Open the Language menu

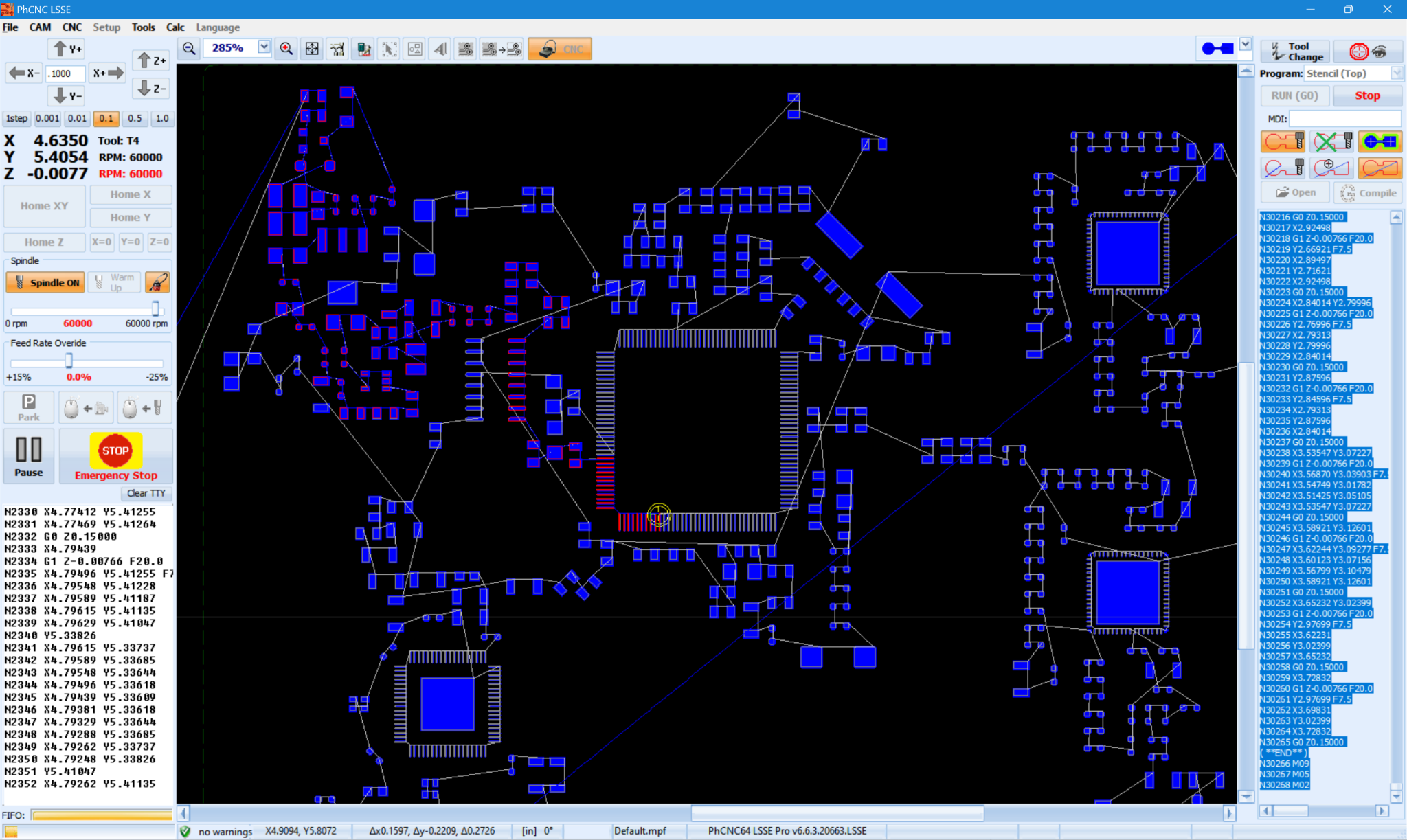pos(218,27)
